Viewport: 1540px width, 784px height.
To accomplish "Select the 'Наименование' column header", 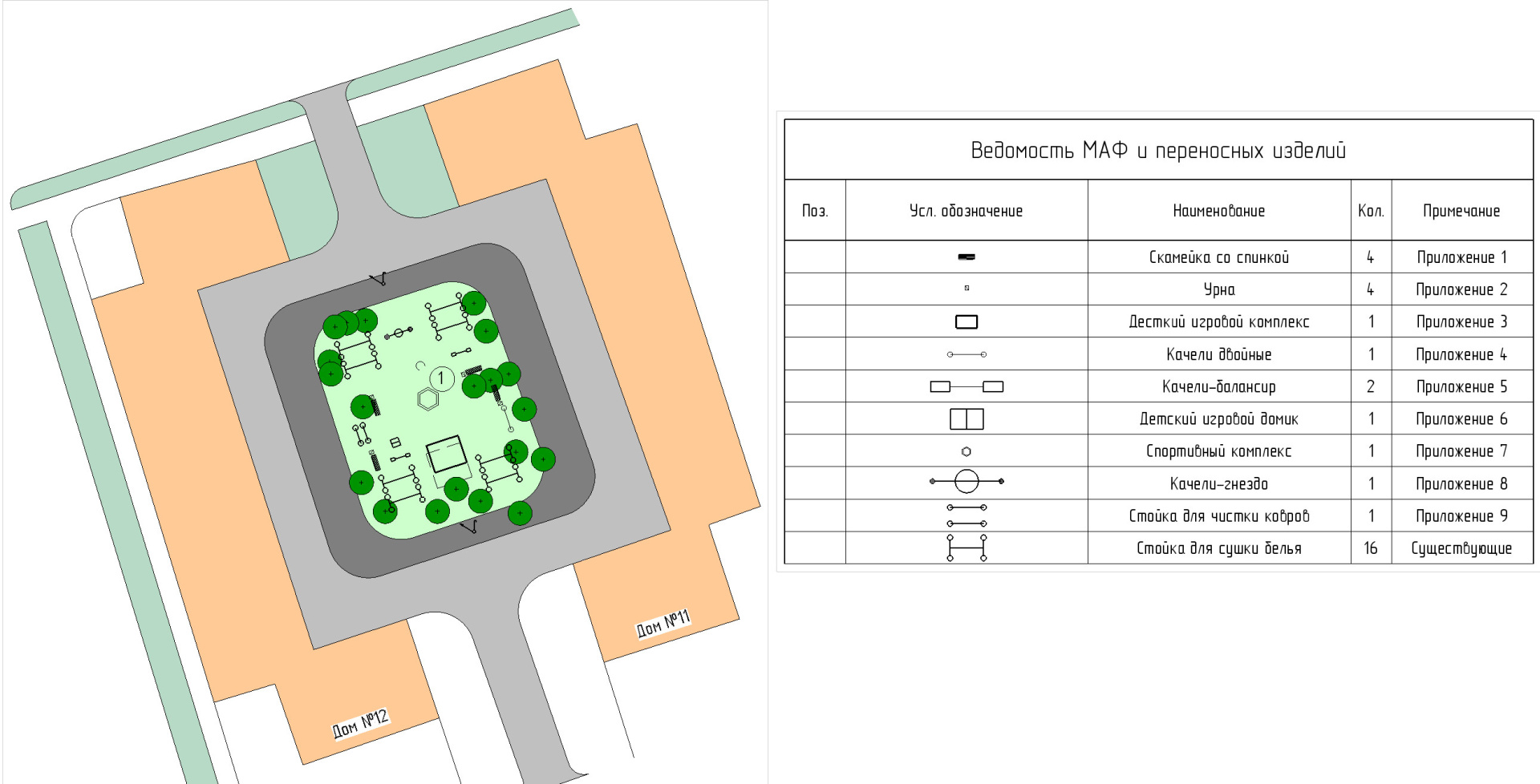I will coord(1218,211).
